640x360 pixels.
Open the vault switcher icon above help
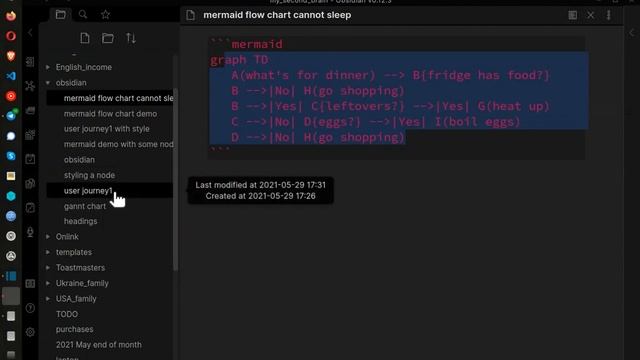pyautogui.click(x=30, y=283)
